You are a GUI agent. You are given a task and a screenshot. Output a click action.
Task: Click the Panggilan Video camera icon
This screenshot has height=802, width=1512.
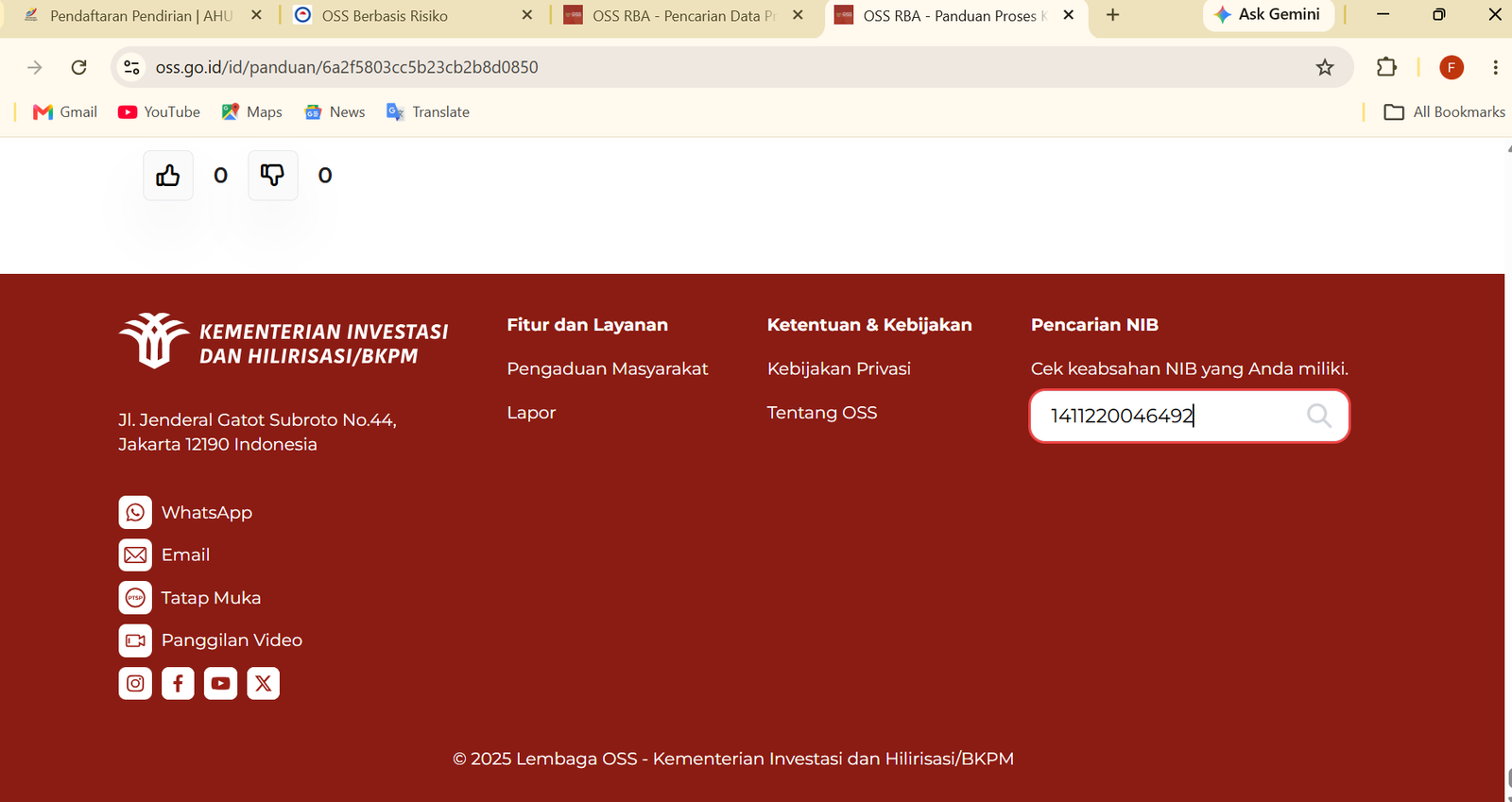pyautogui.click(x=135, y=640)
